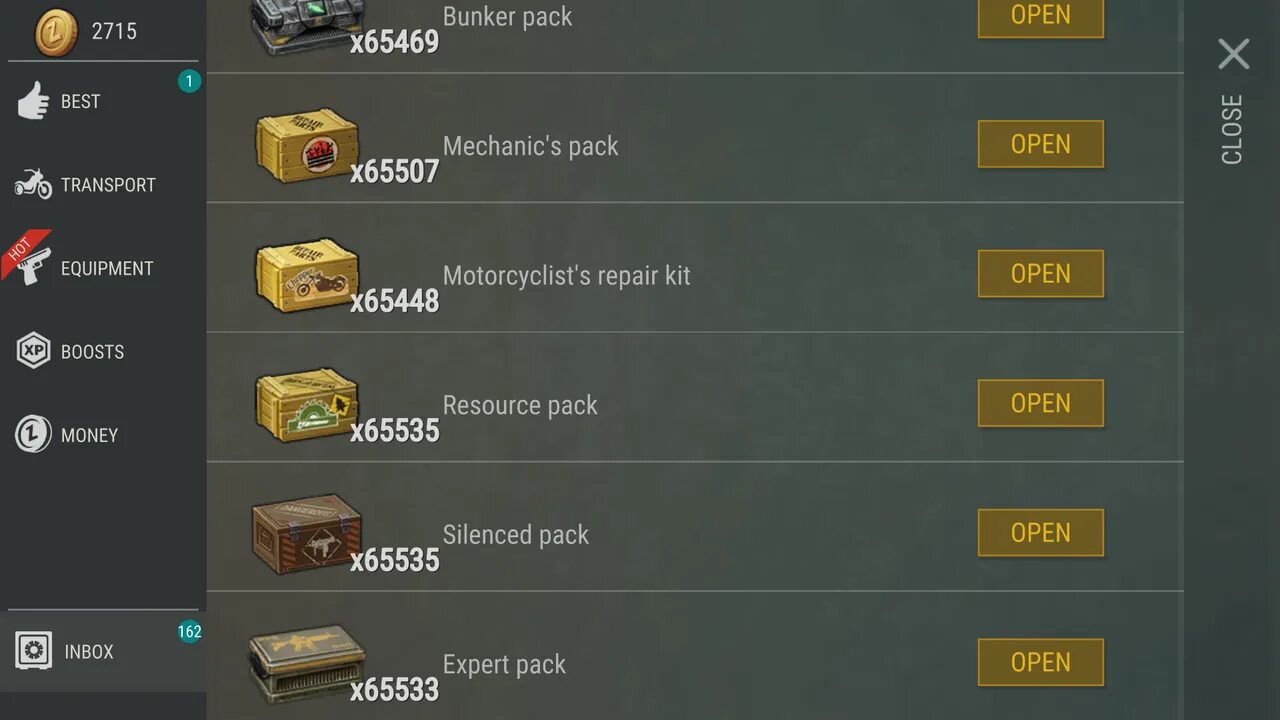Open the Mechanic's pack

[1040, 144]
